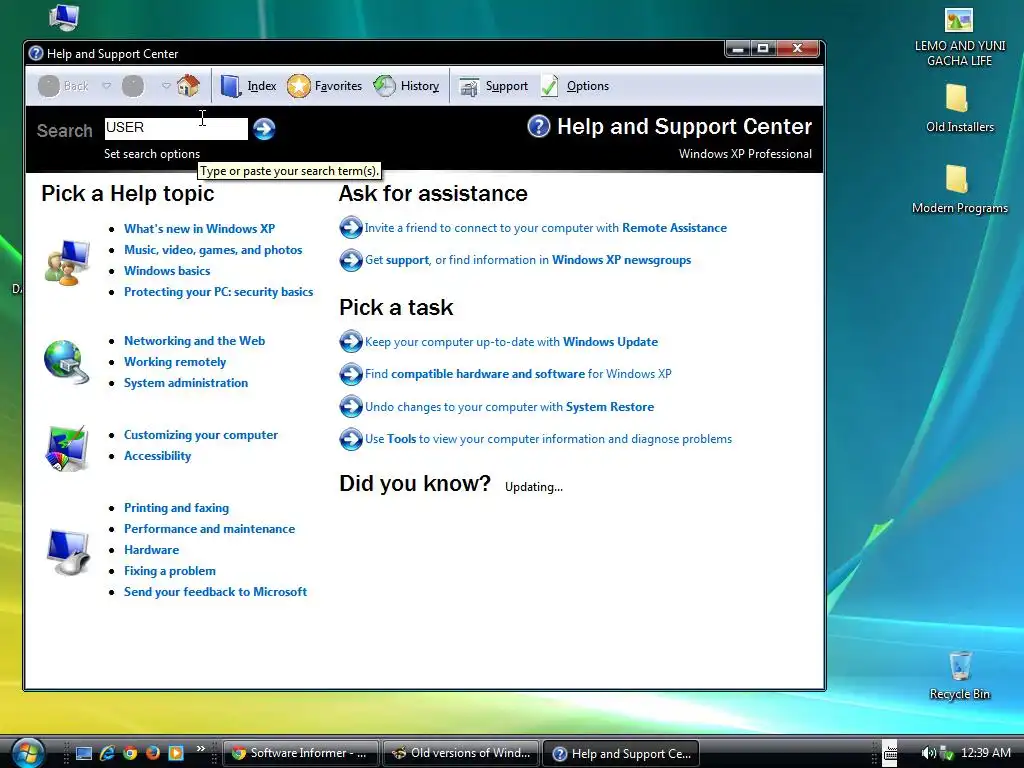
Task: Open Accessibility topic
Action: pyautogui.click(x=157, y=456)
